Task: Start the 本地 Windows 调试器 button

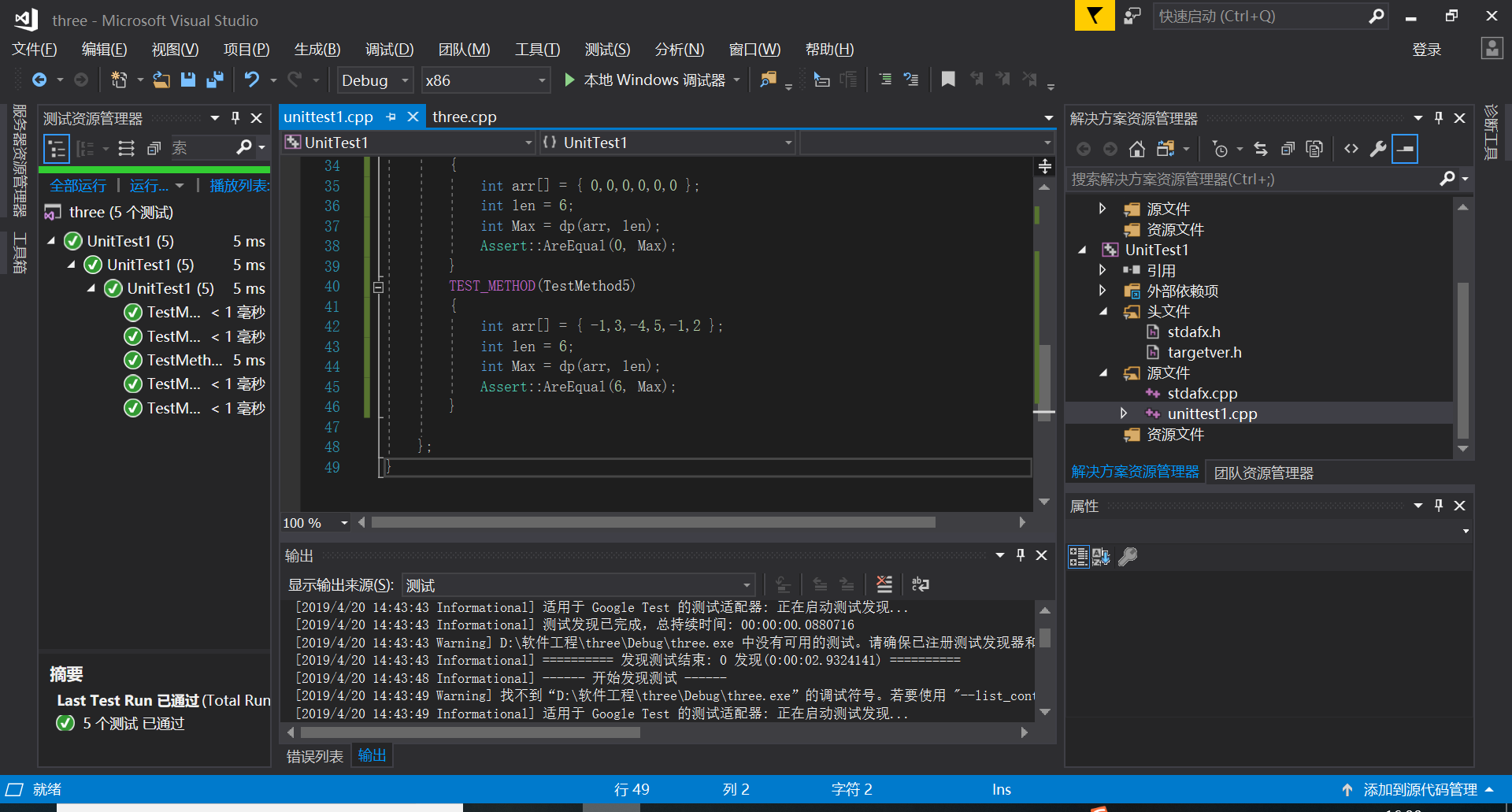Action: point(646,80)
